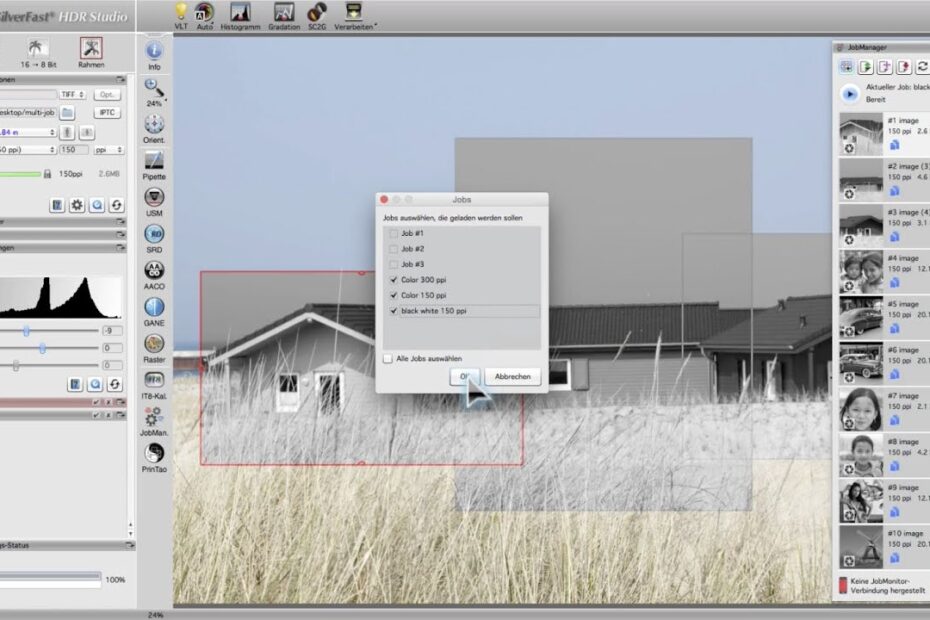Activate the SRD dust removal tool

click(154, 236)
